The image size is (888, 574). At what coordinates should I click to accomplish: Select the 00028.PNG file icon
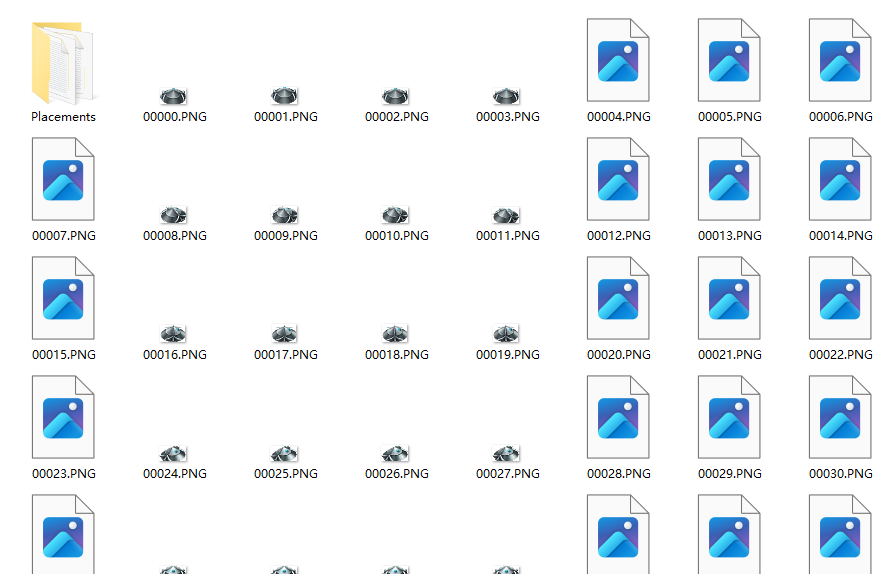click(x=618, y=418)
